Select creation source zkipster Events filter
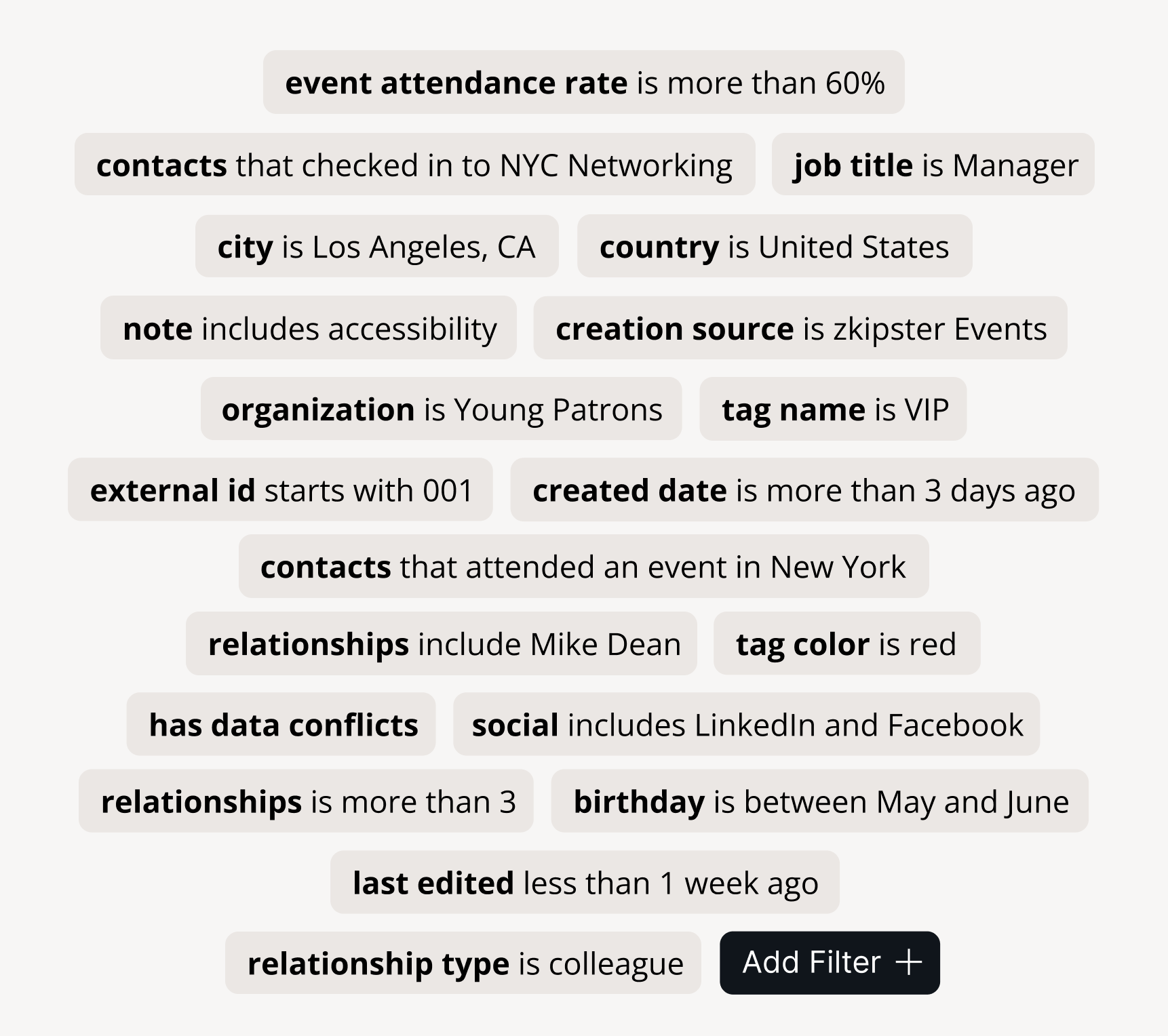 pos(800,328)
